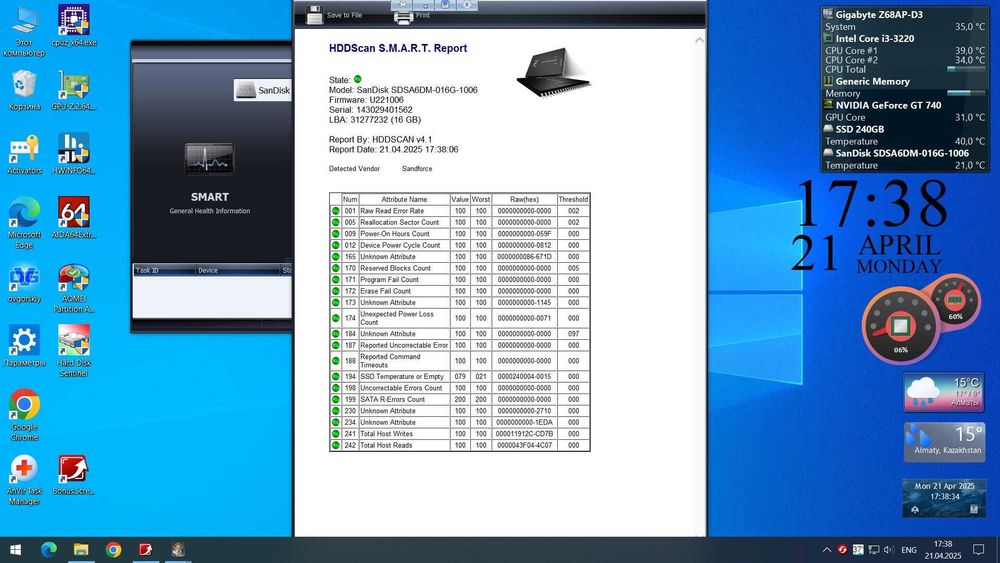Click SSD 240GB sensor entry
Screen dimensions: 1000x563
(859, 129)
